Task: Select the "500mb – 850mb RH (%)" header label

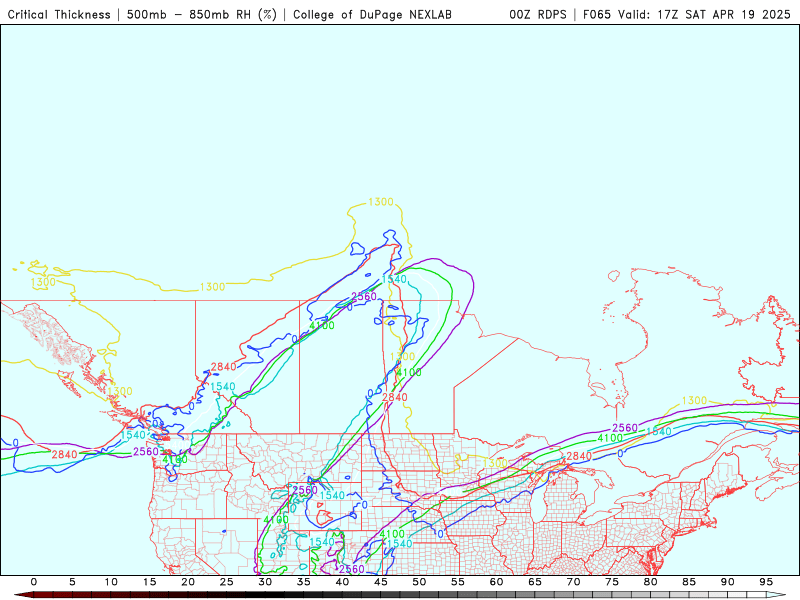Action: (x=202, y=14)
